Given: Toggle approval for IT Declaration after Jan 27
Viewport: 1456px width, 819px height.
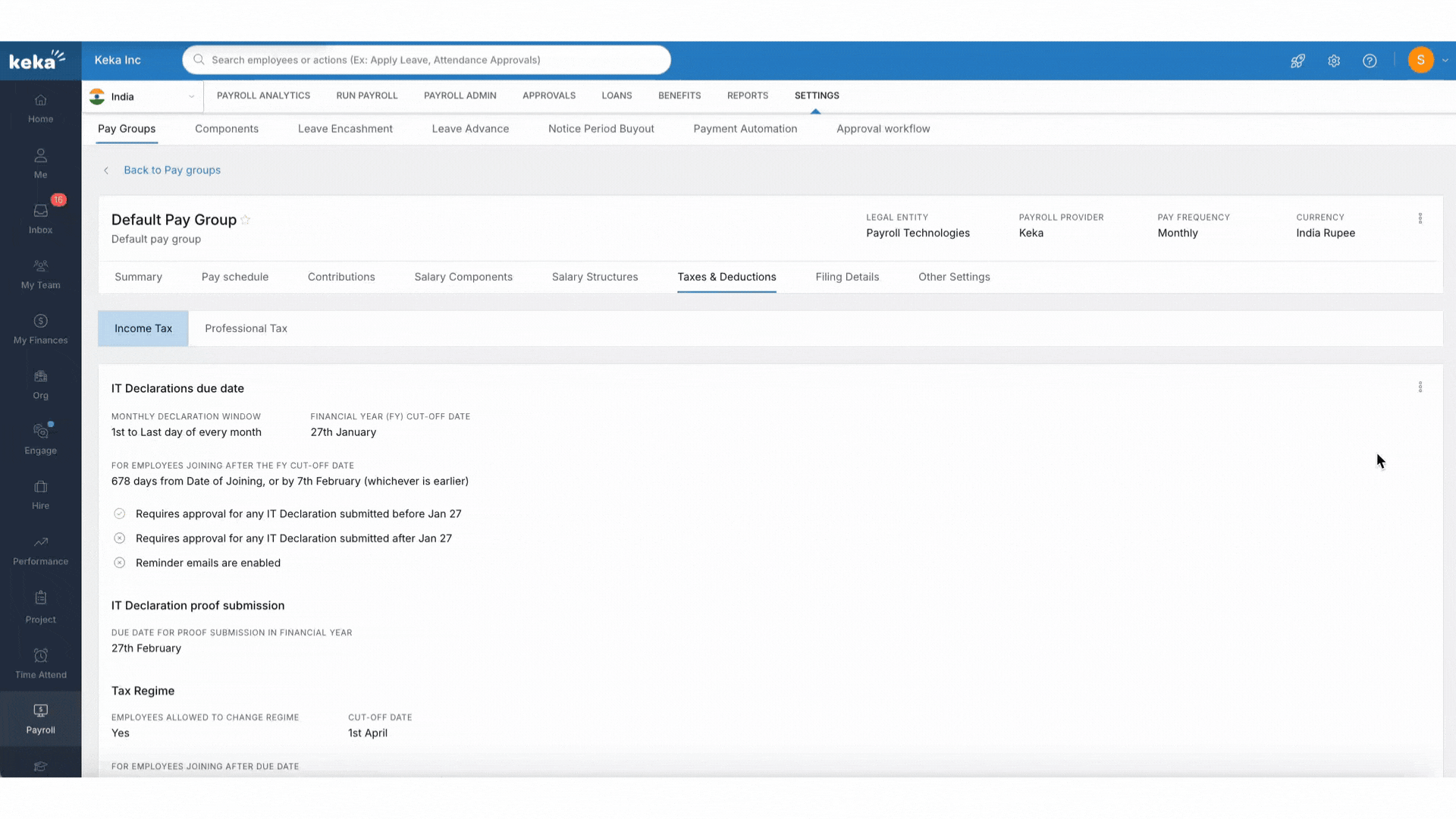Looking at the screenshot, I should tap(119, 538).
